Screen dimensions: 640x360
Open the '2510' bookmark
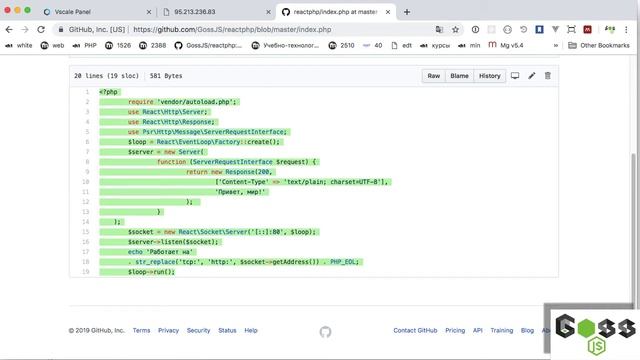(x=341, y=45)
